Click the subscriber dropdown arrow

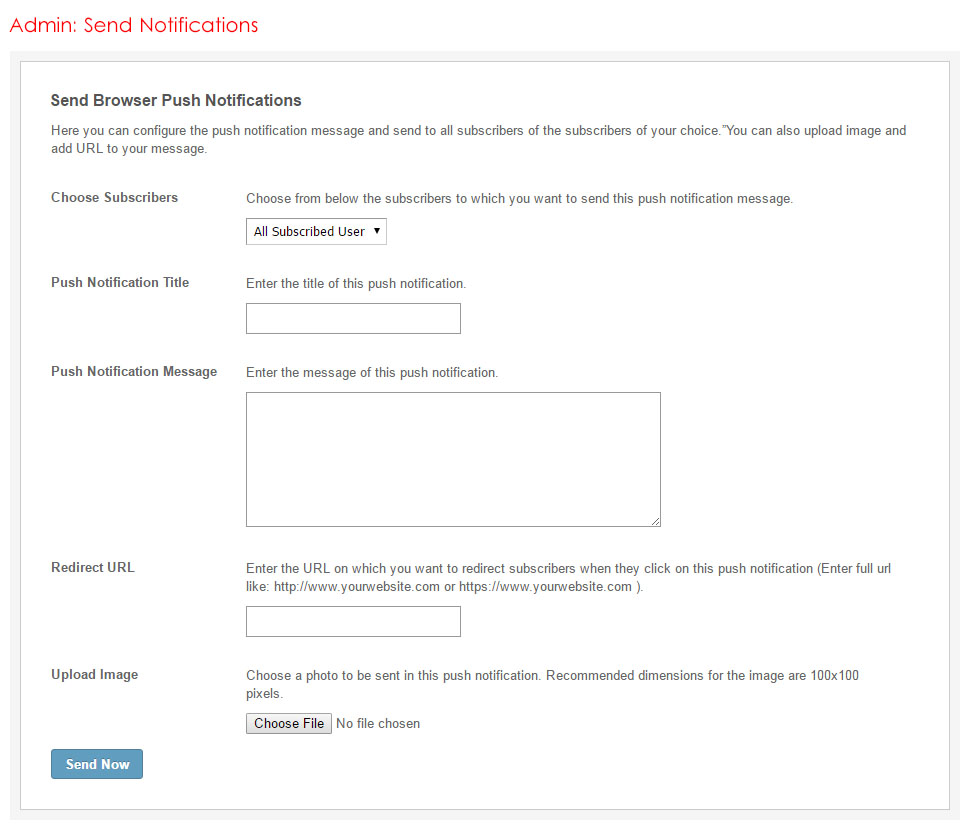pos(377,231)
